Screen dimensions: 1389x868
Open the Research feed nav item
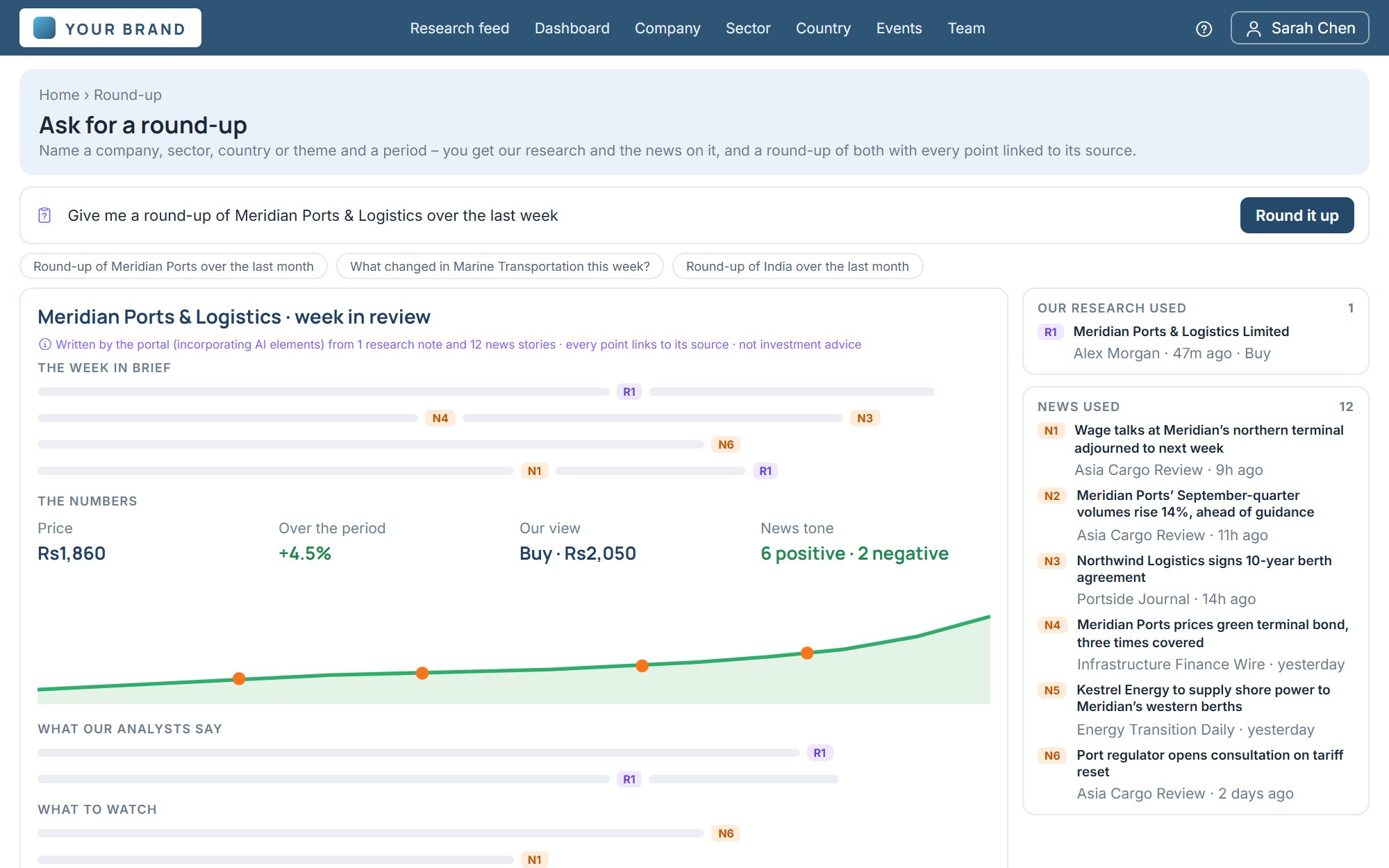coord(459,28)
